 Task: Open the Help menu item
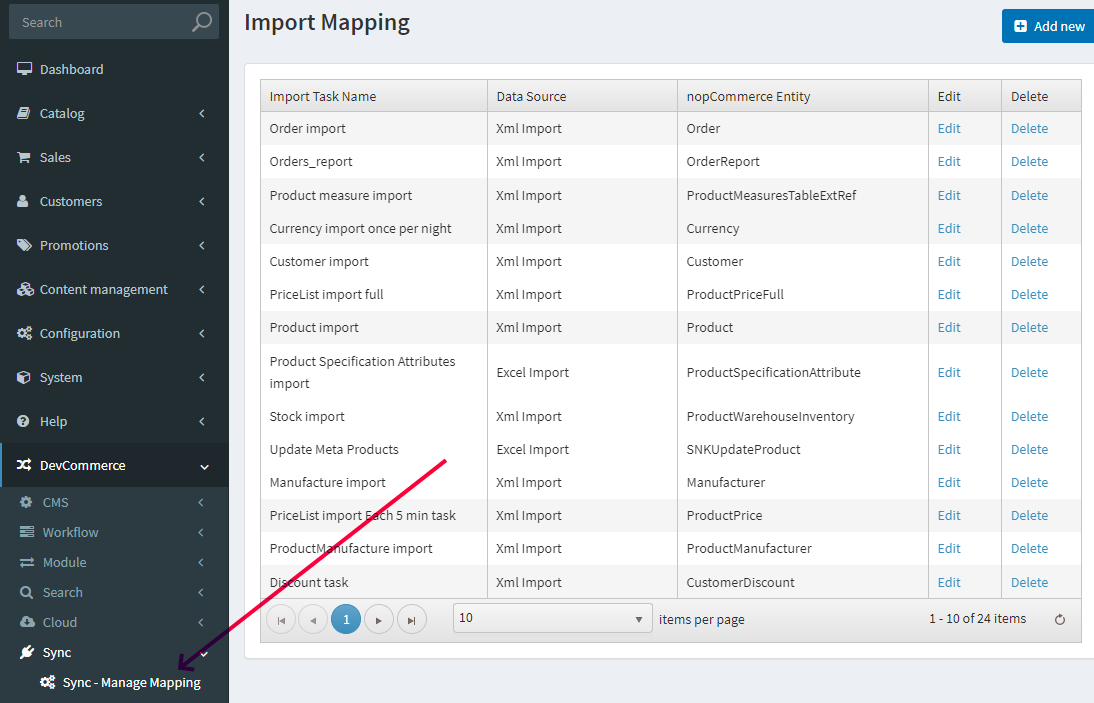click(114, 421)
